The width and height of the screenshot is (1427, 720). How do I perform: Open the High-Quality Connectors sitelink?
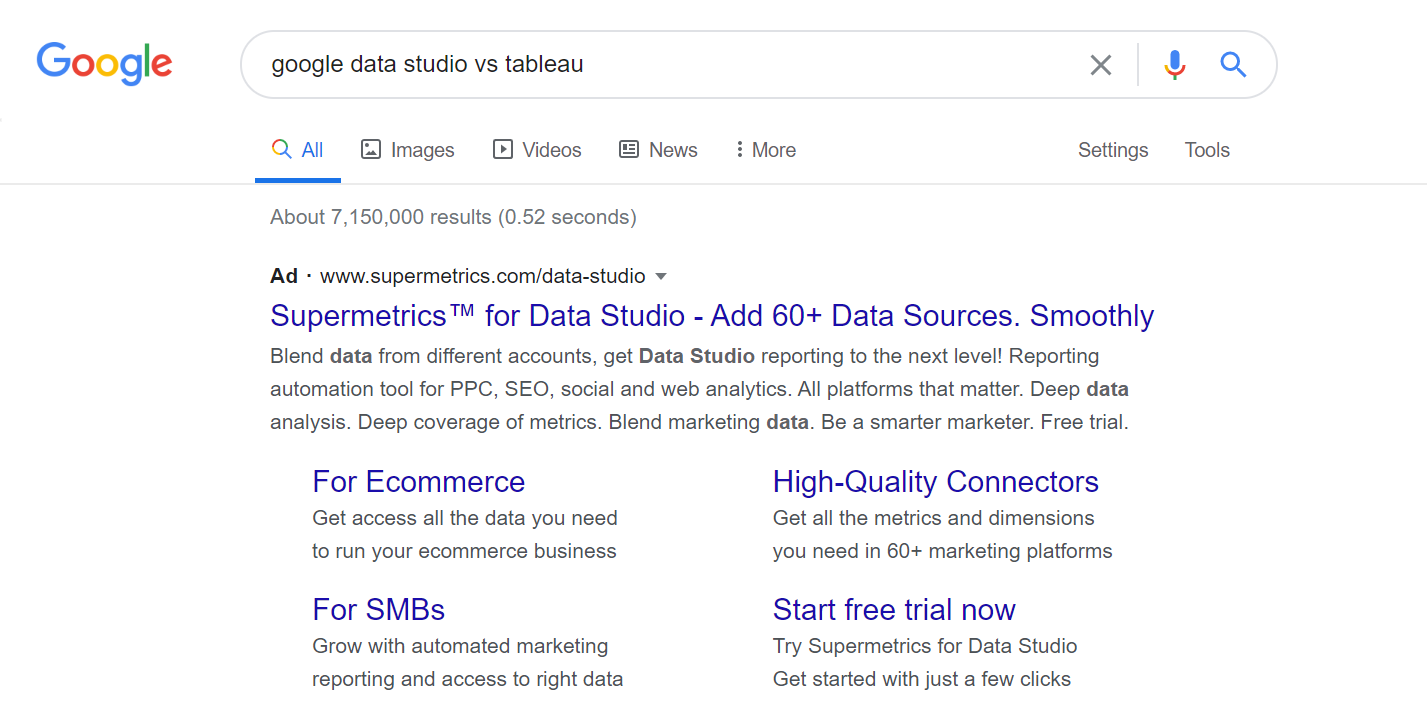point(936,482)
